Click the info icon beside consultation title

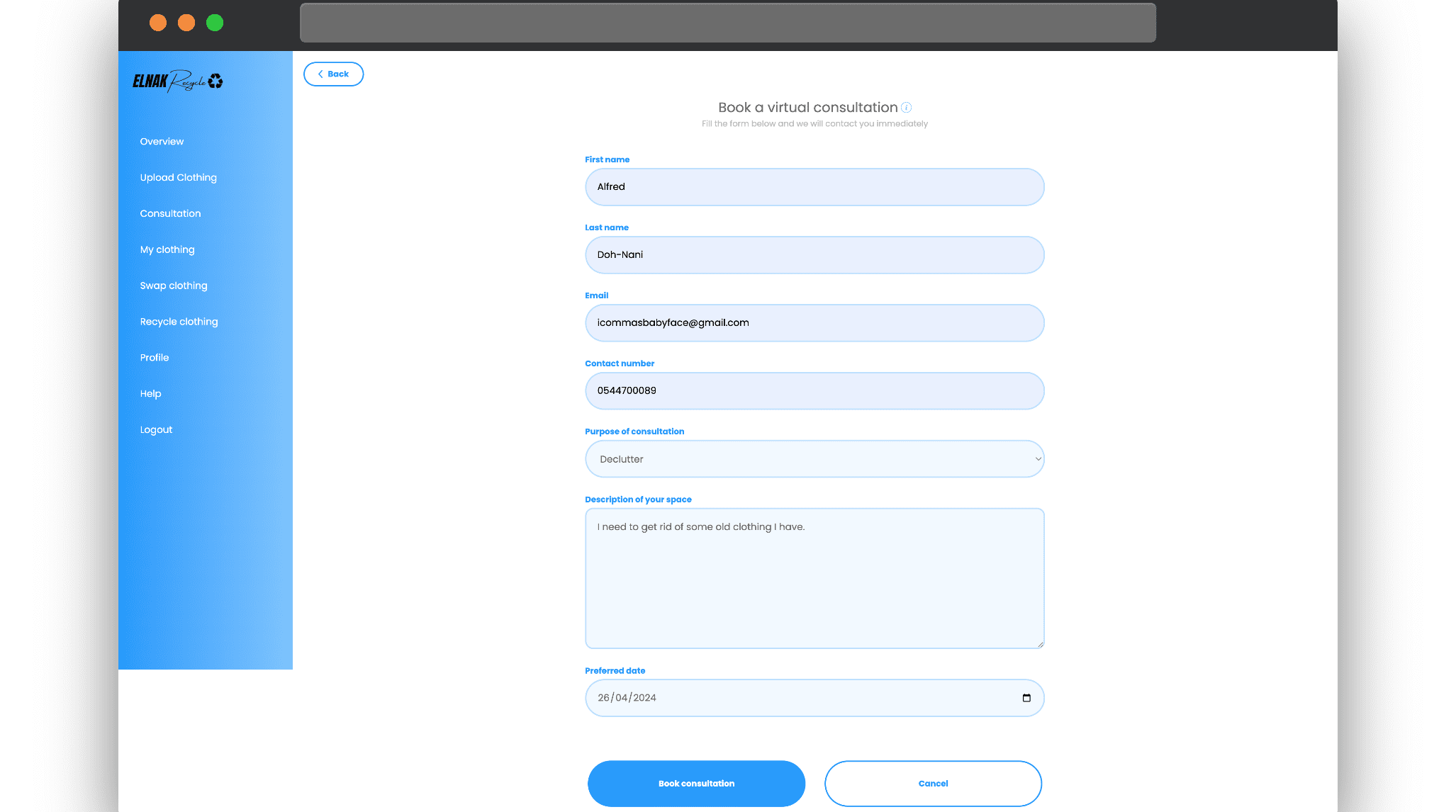coord(906,108)
